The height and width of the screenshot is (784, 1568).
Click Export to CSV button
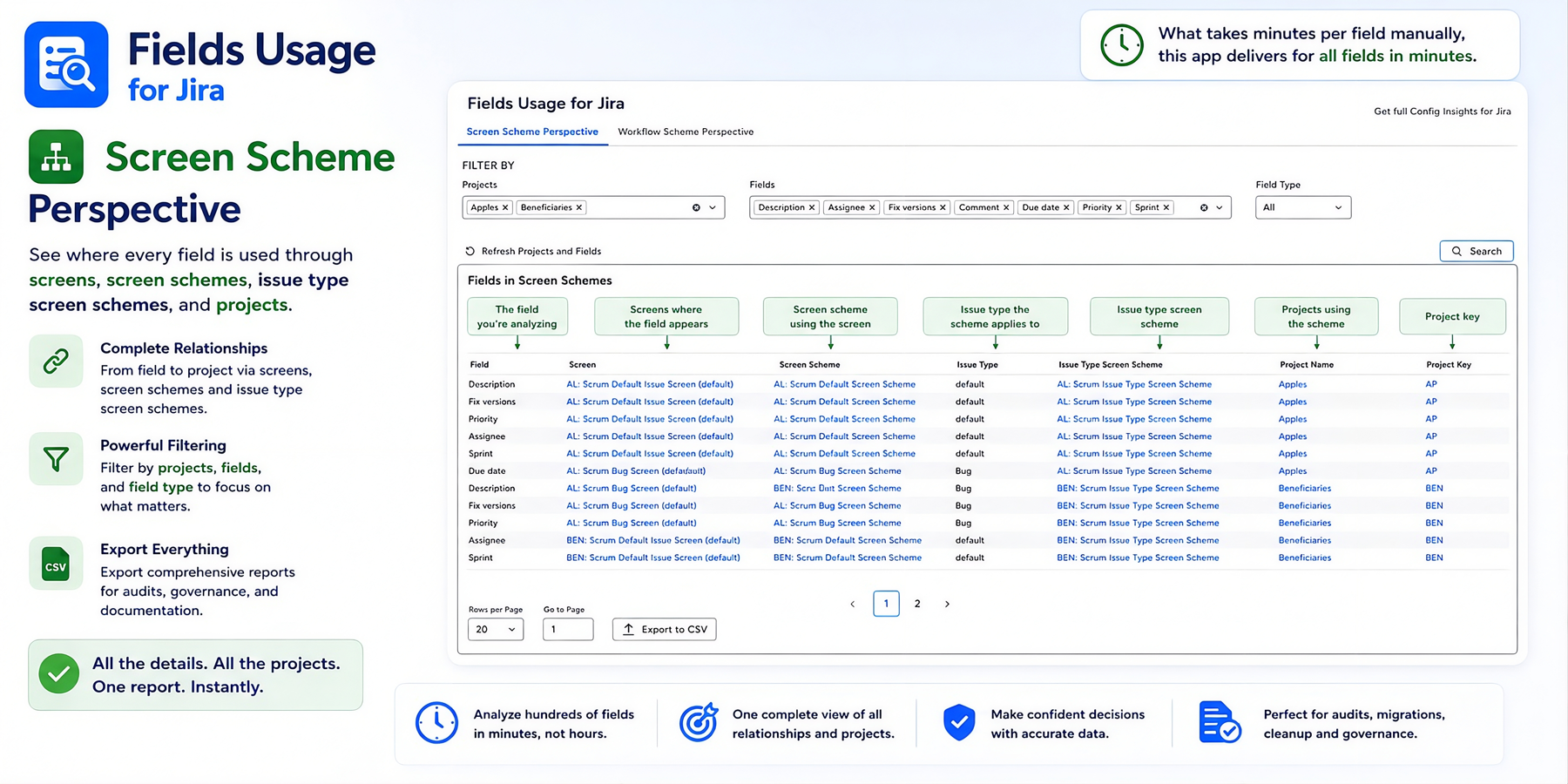coord(665,629)
